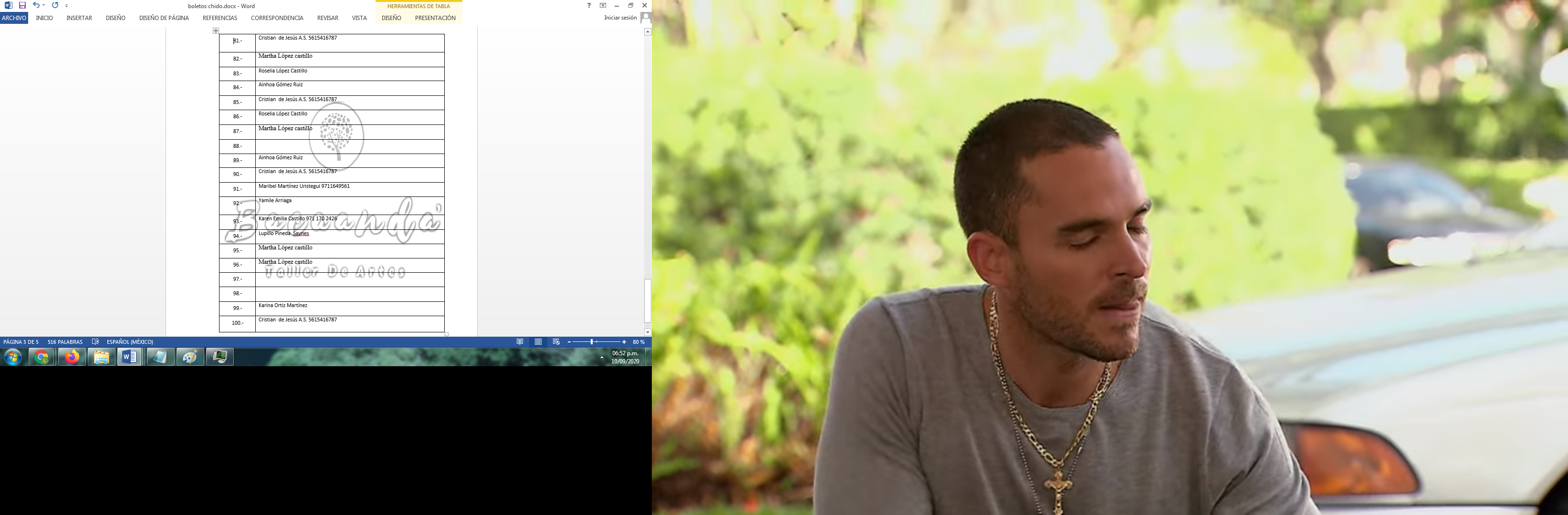Click the cell numbered 81.-

(237, 42)
